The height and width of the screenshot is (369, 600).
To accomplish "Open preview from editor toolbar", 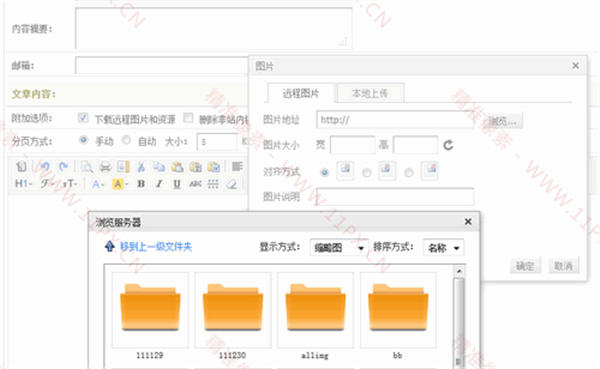I will click(86, 167).
